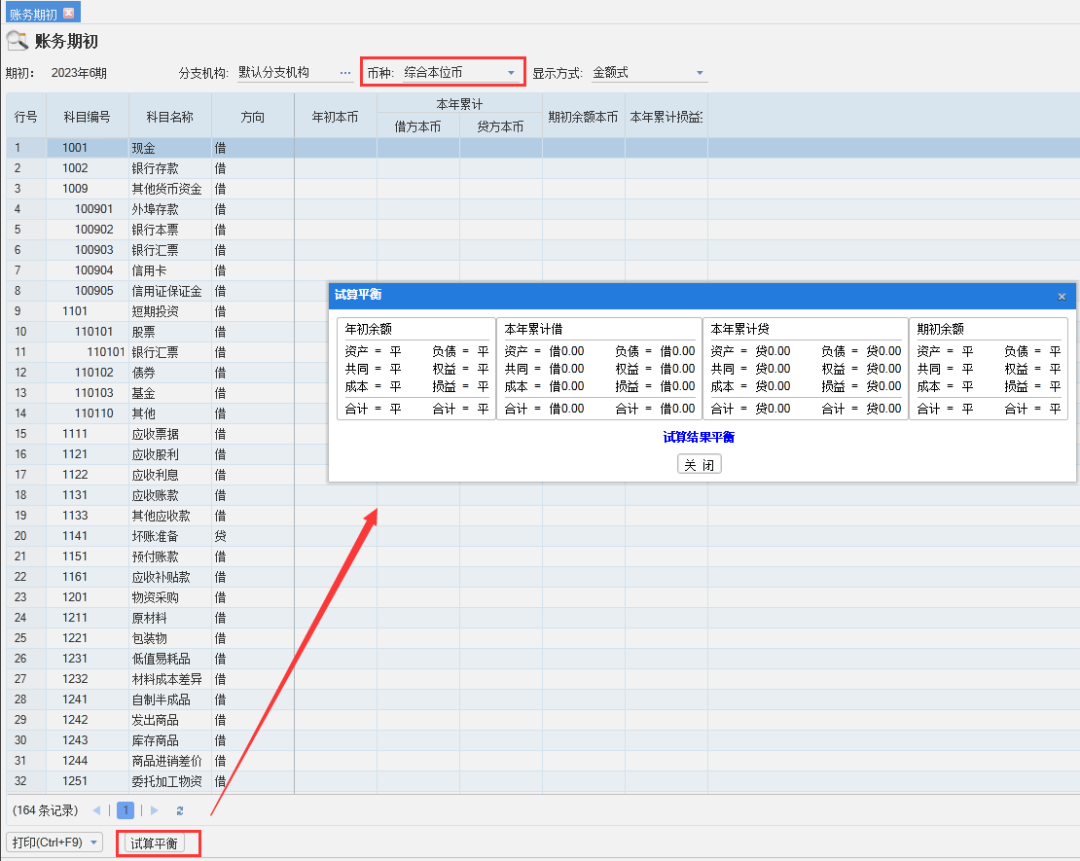Click the 年初本币 column header
Image resolution: width=1080 pixels, height=861 pixels.
[x=335, y=116]
